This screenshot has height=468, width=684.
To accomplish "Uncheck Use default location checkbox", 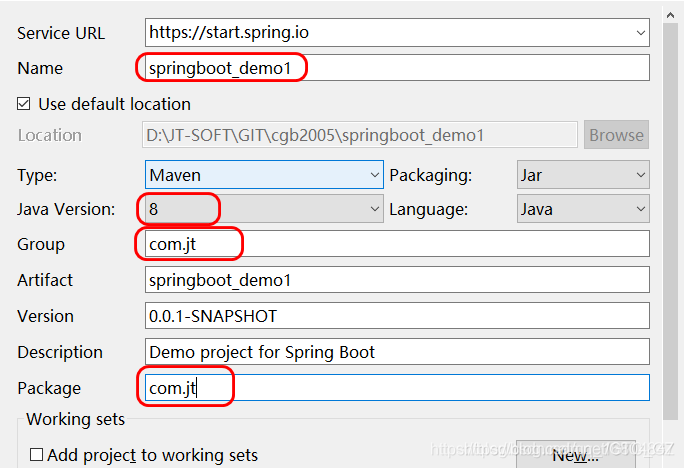I will click(24, 104).
